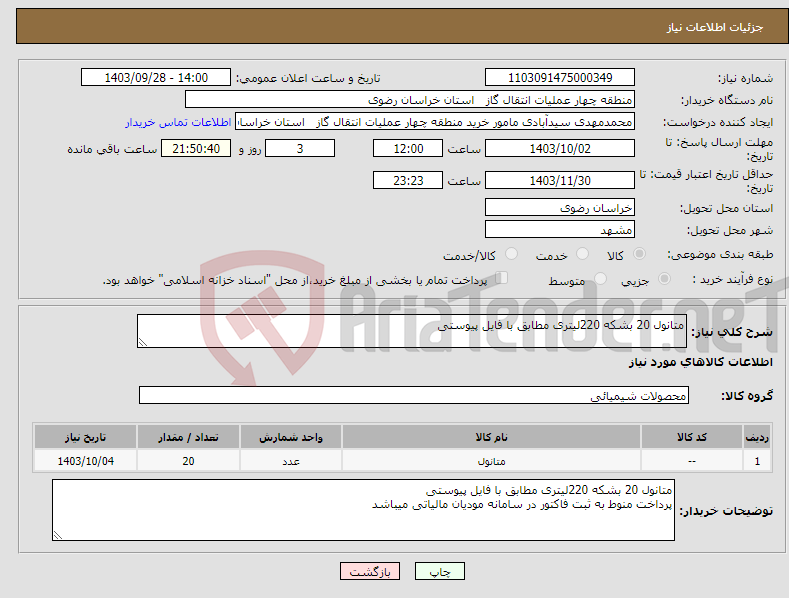Image resolution: width=789 pixels, height=598 pixels.
Task: Click the اطلاعات کالاهای مورد نیاز section heading
Action: click(700, 362)
